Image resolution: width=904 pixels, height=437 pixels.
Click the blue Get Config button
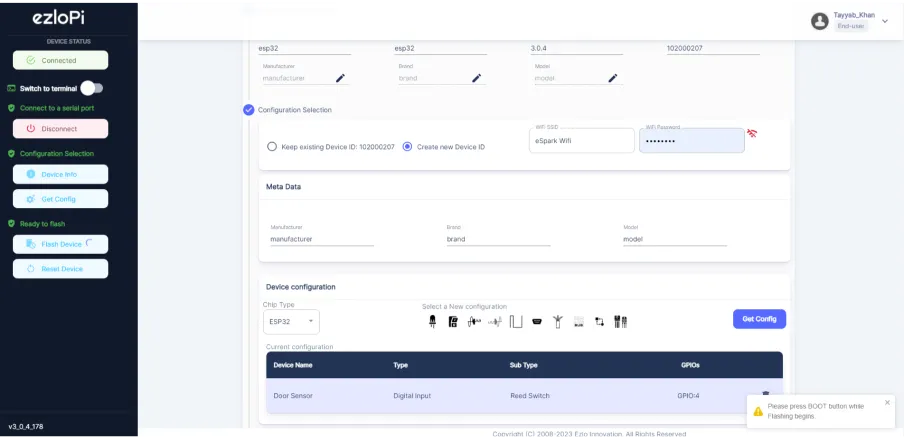(759, 319)
